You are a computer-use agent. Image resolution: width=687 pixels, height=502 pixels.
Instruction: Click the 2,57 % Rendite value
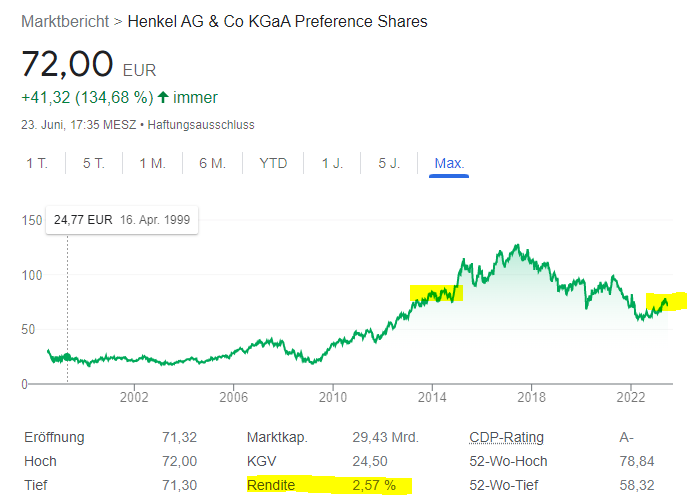coord(375,485)
